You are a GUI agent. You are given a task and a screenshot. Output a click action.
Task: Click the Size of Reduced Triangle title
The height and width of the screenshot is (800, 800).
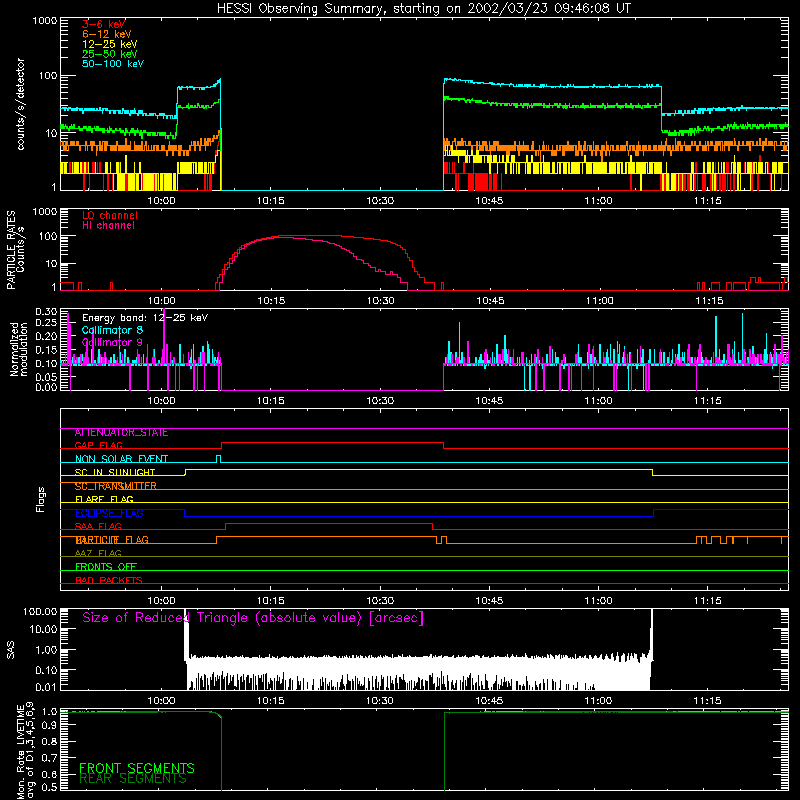(x=253, y=618)
